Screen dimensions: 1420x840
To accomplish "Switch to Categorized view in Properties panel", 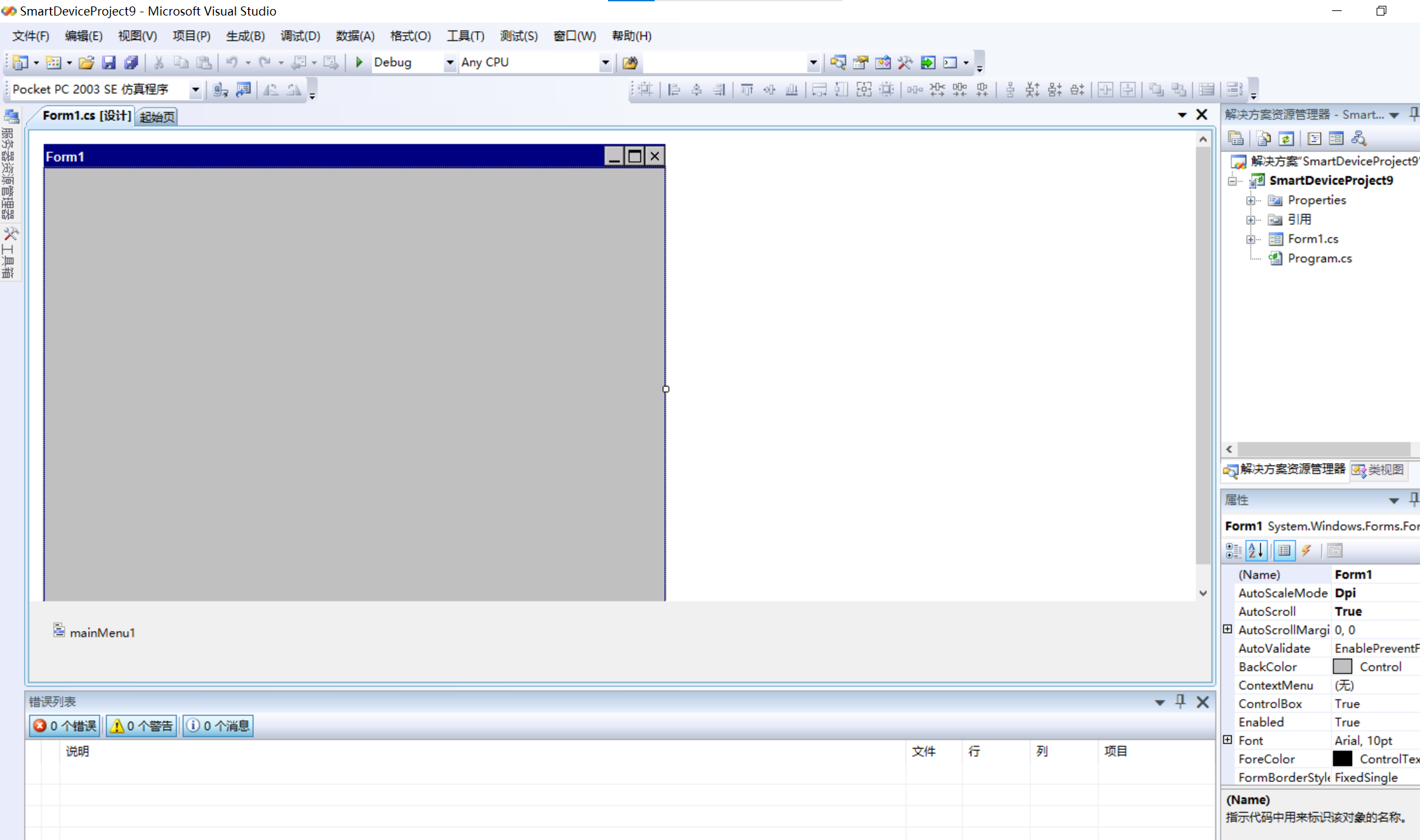I will [1233, 551].
